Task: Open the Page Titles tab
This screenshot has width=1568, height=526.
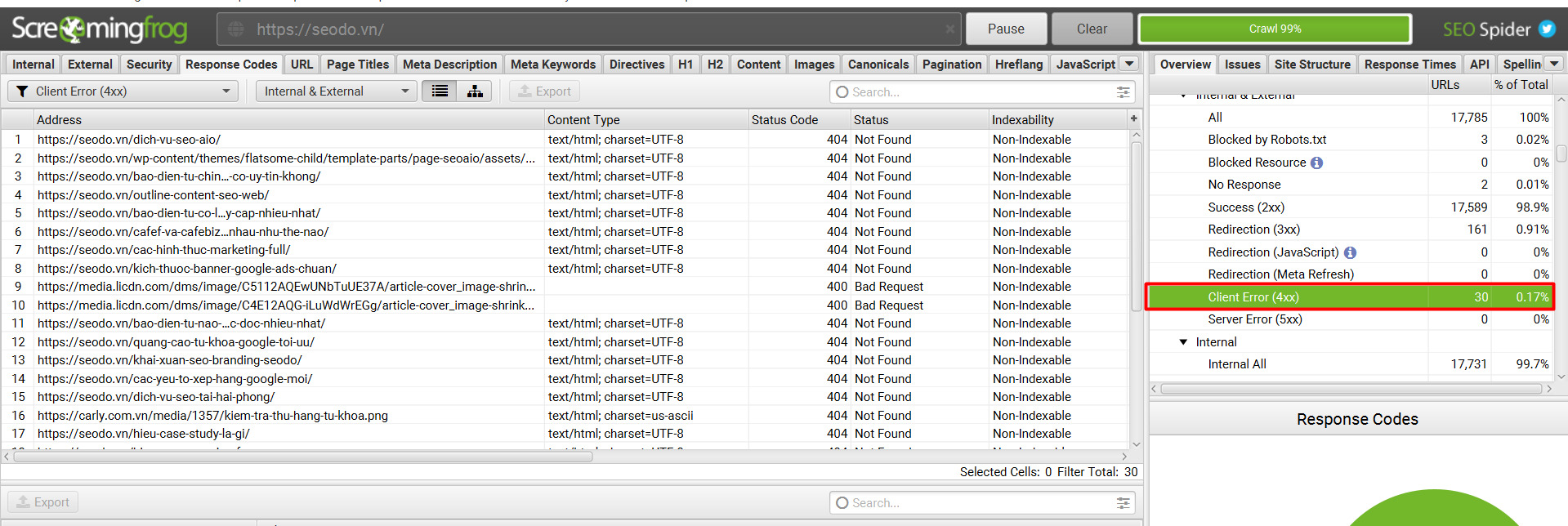Action: pos(357,65)
